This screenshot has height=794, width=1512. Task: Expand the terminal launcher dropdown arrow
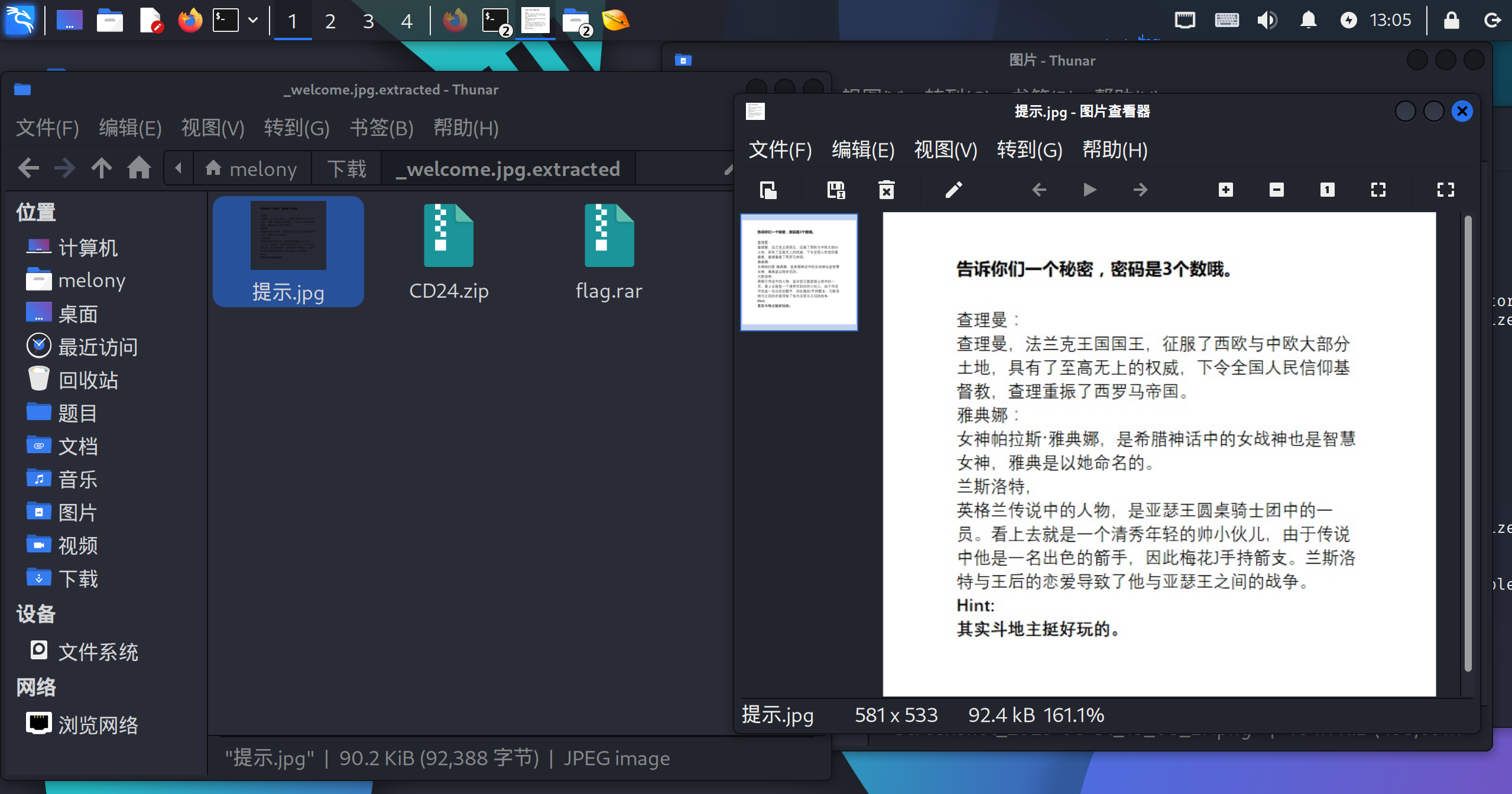click(x=253, y=21)
